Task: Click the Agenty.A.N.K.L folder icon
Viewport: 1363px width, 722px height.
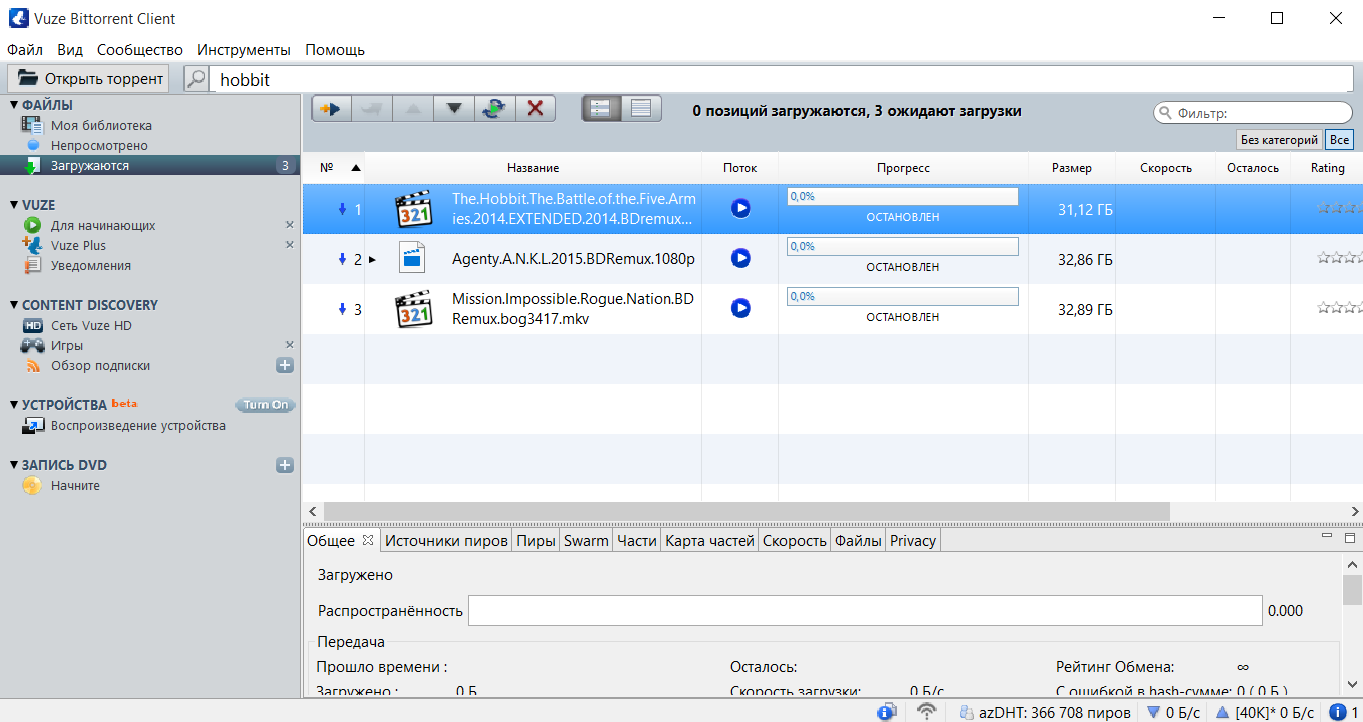Action: pos(412,258)
